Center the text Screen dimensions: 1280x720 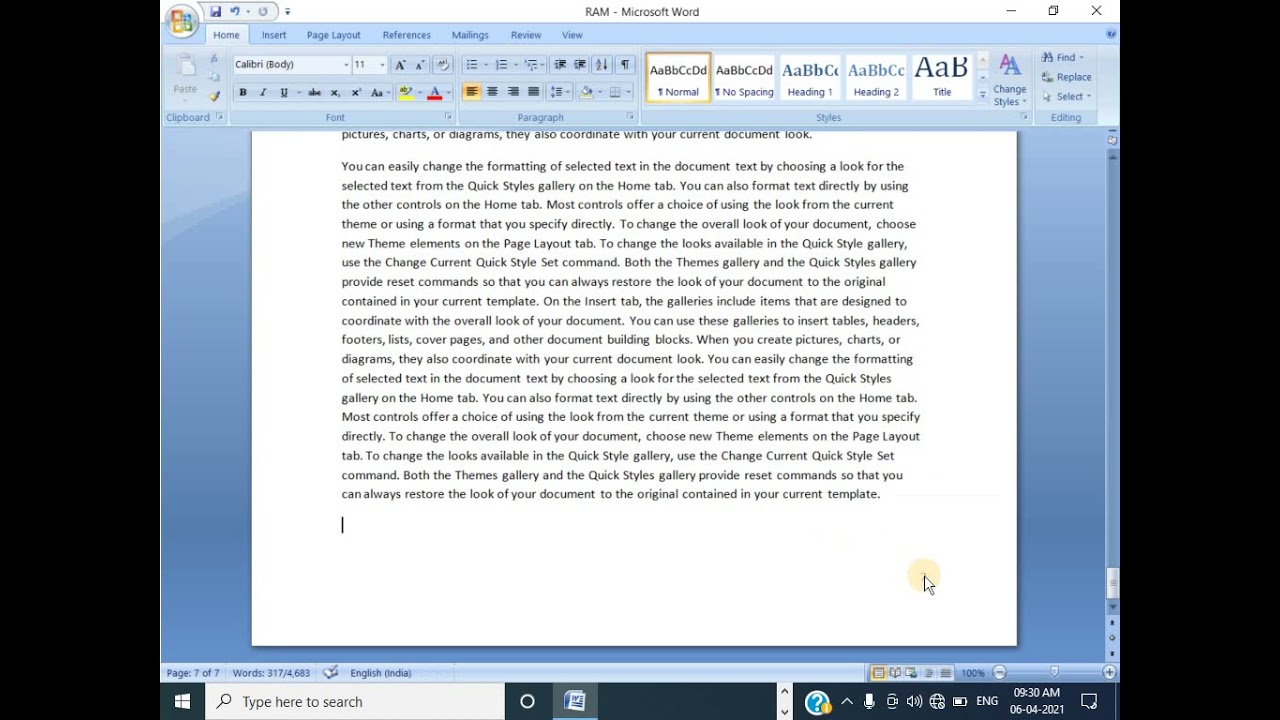click(492, 92)
